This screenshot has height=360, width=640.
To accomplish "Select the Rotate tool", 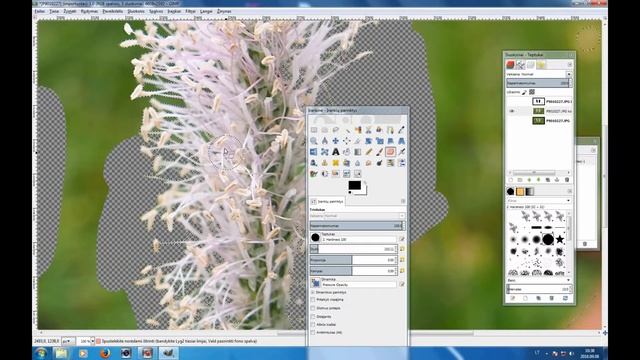I will click(x=369, y=141).
